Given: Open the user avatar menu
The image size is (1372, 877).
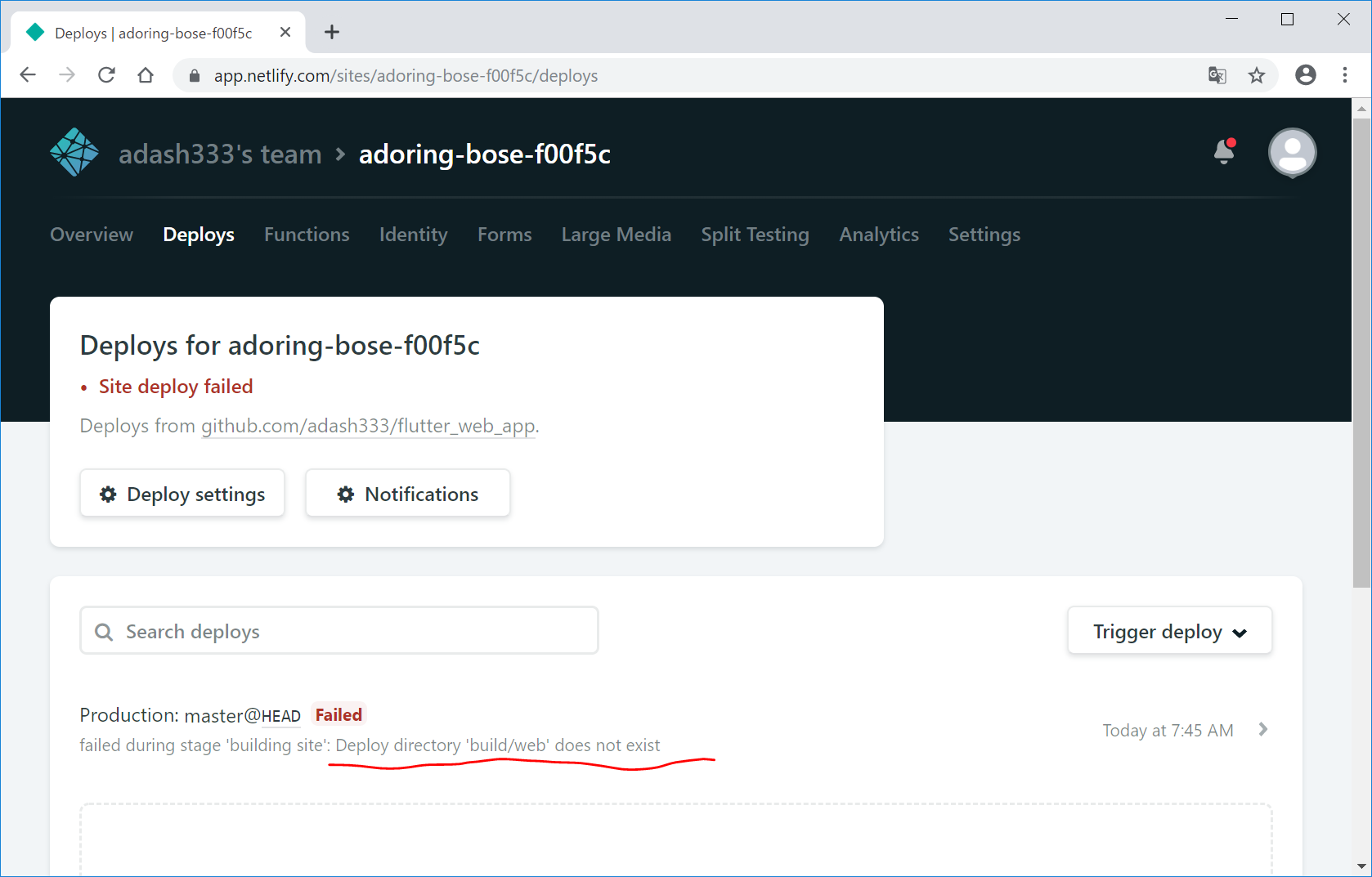Looking at the screenshot, I should (x=1292, y=153).
